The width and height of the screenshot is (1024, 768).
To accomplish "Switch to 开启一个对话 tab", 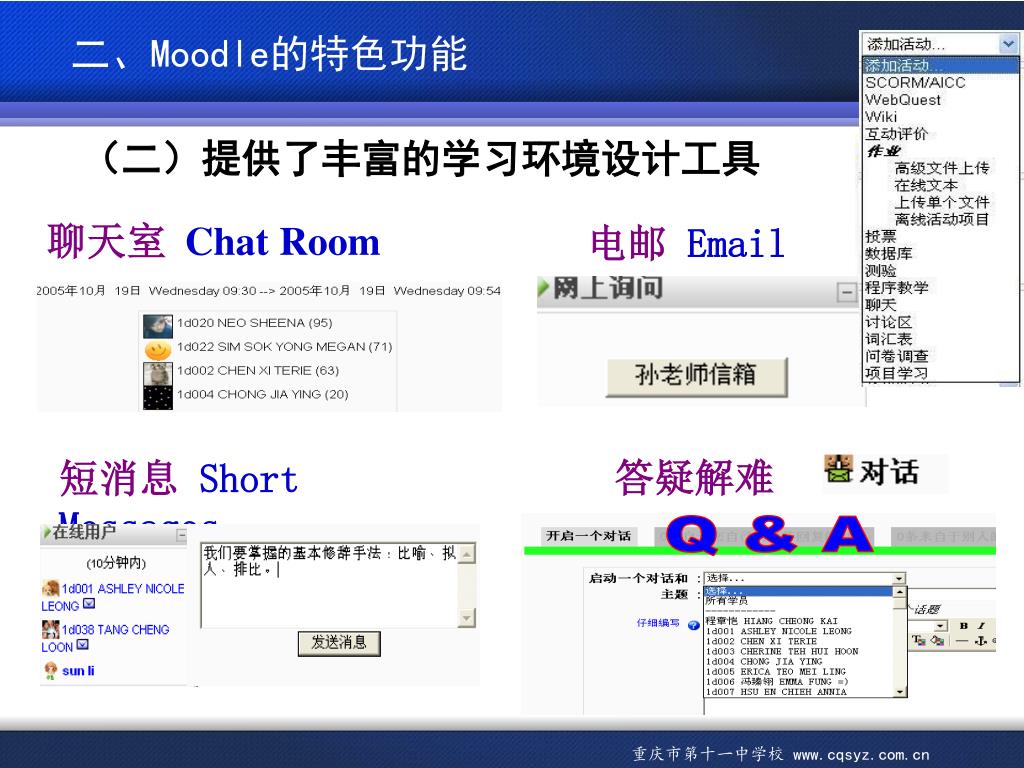I will 588,536.
